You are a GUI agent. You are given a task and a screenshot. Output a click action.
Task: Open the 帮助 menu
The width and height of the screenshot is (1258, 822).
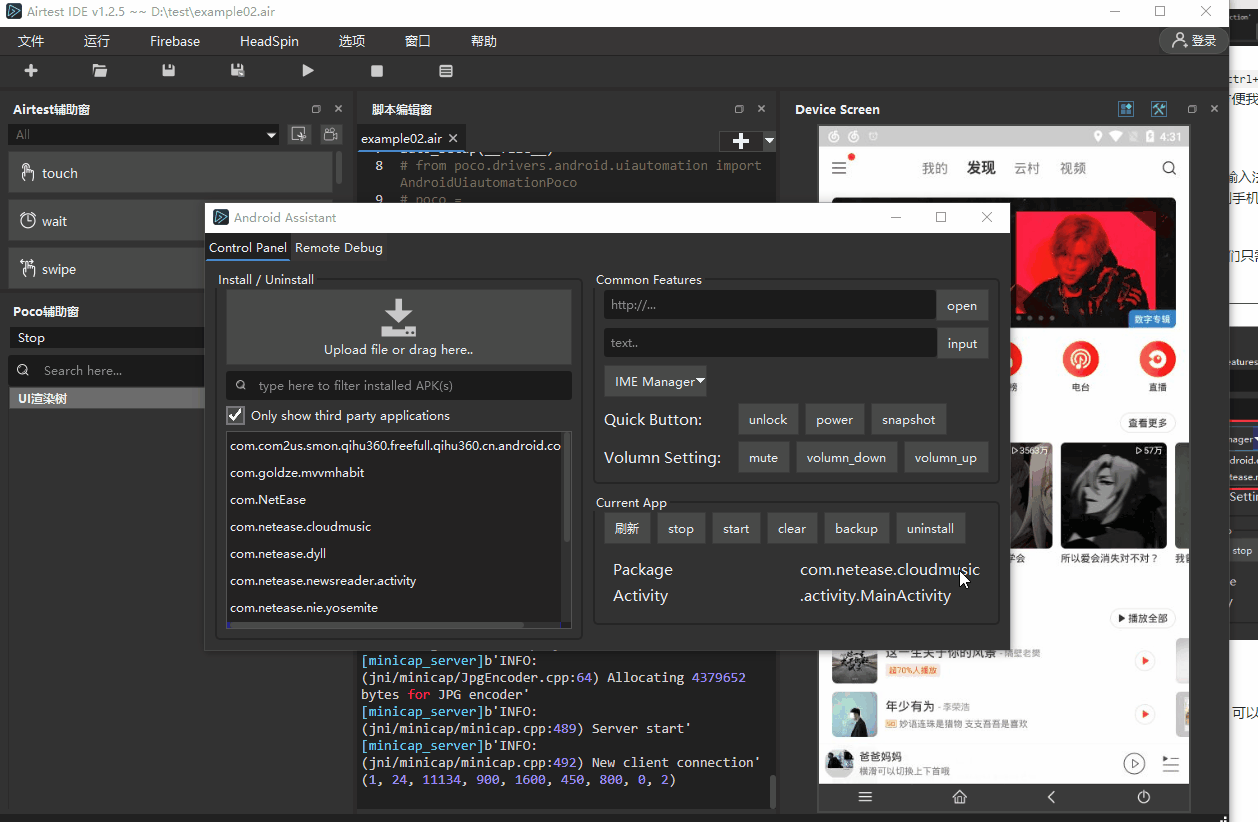pyautogui.click(x=484, y=41)
